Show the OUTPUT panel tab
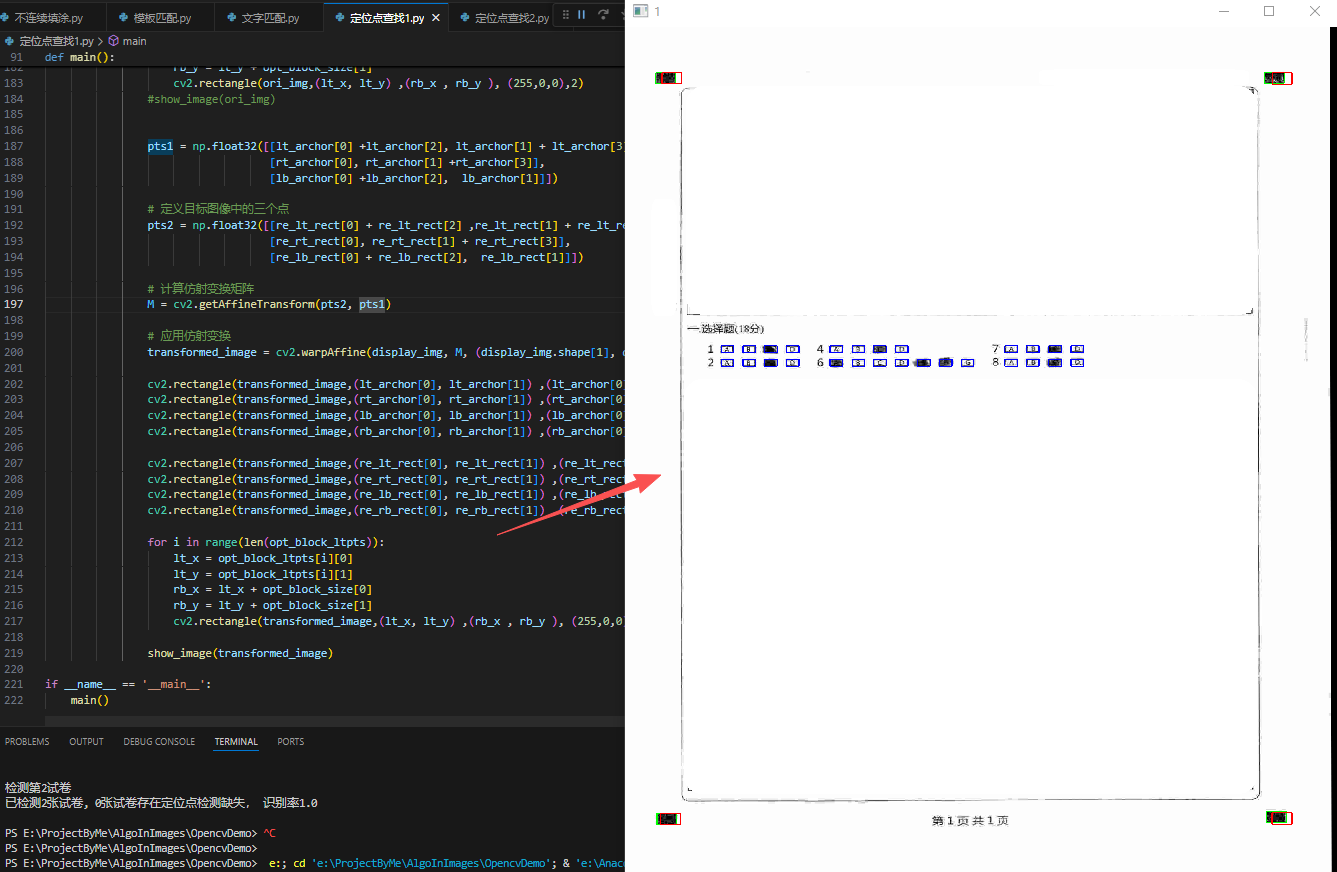1337x872 pixels. tap(86, 742)
